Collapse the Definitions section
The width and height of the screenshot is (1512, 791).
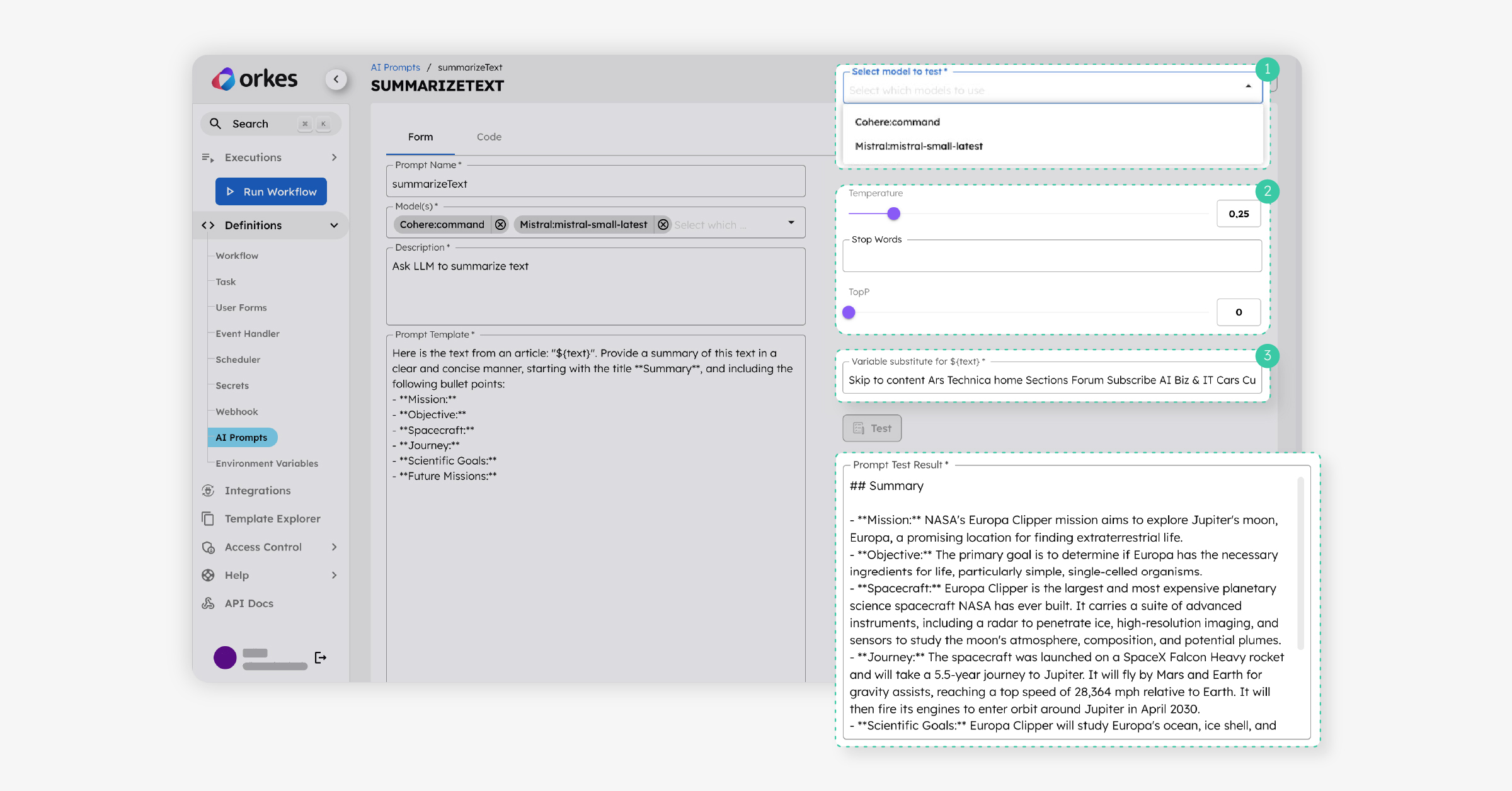pos(335,225)
